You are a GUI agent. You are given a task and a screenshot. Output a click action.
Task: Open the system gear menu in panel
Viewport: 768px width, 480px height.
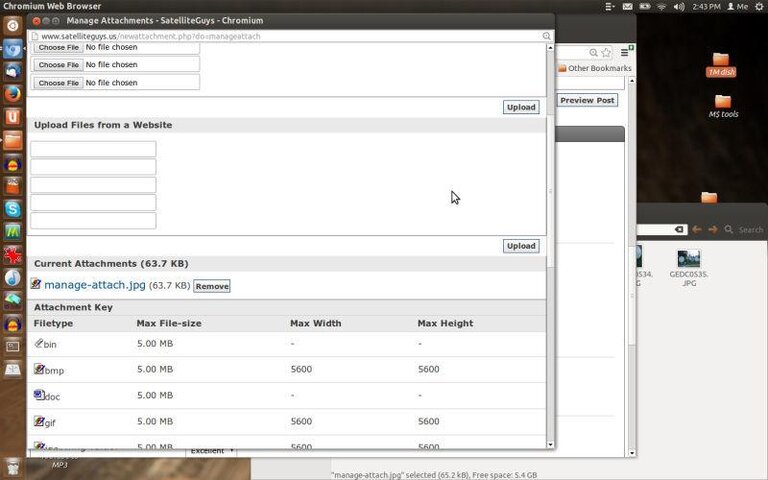pos(759,6)
